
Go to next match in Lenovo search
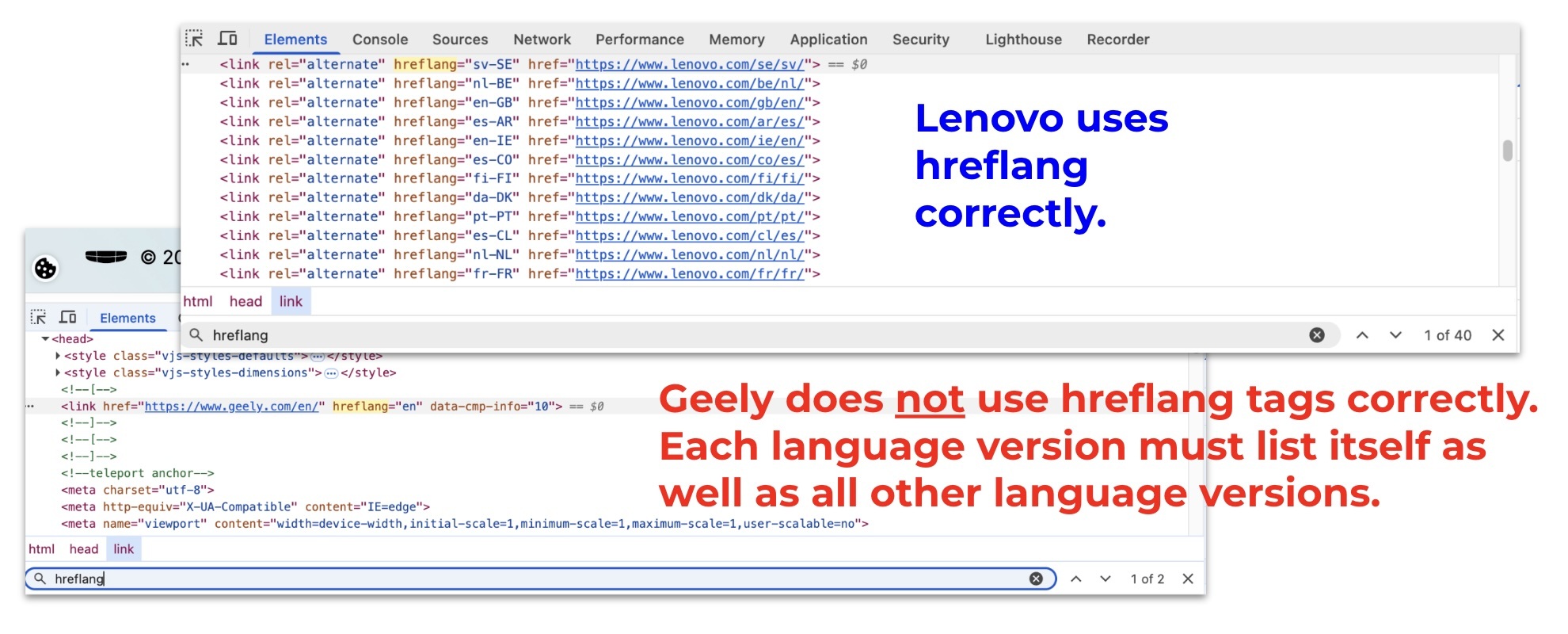coord(1395,335)
